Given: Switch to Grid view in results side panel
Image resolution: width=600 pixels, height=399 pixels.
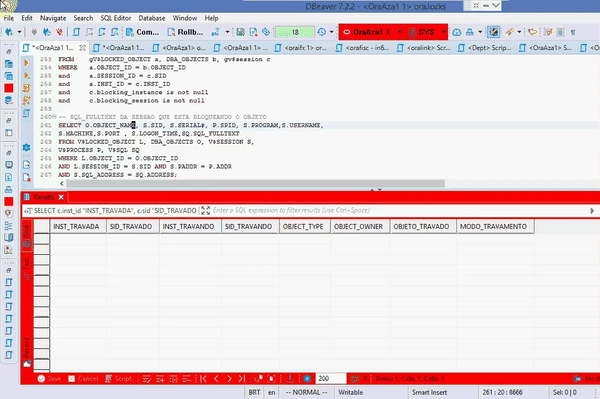Looking at the screenshot, I should (x=26, y=236).
